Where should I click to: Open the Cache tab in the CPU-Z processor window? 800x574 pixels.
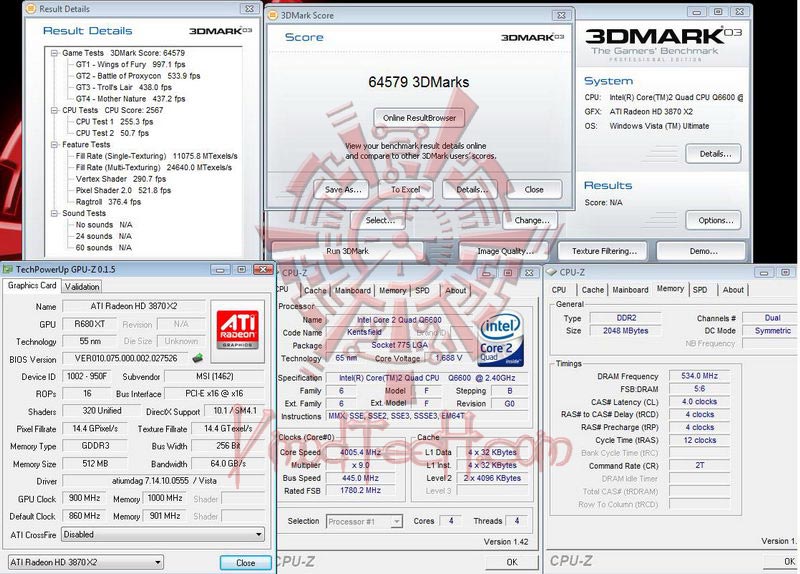(x=315, y=290)
